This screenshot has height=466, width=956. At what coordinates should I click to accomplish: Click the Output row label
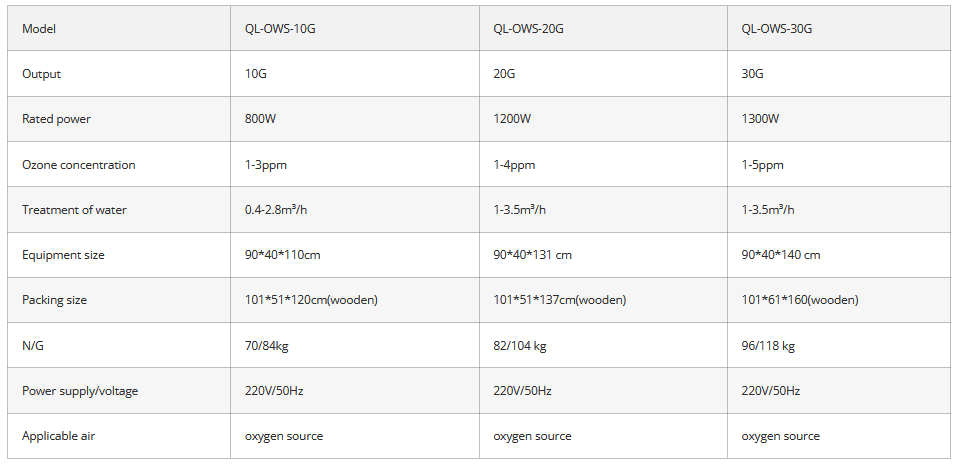[42, 74]
